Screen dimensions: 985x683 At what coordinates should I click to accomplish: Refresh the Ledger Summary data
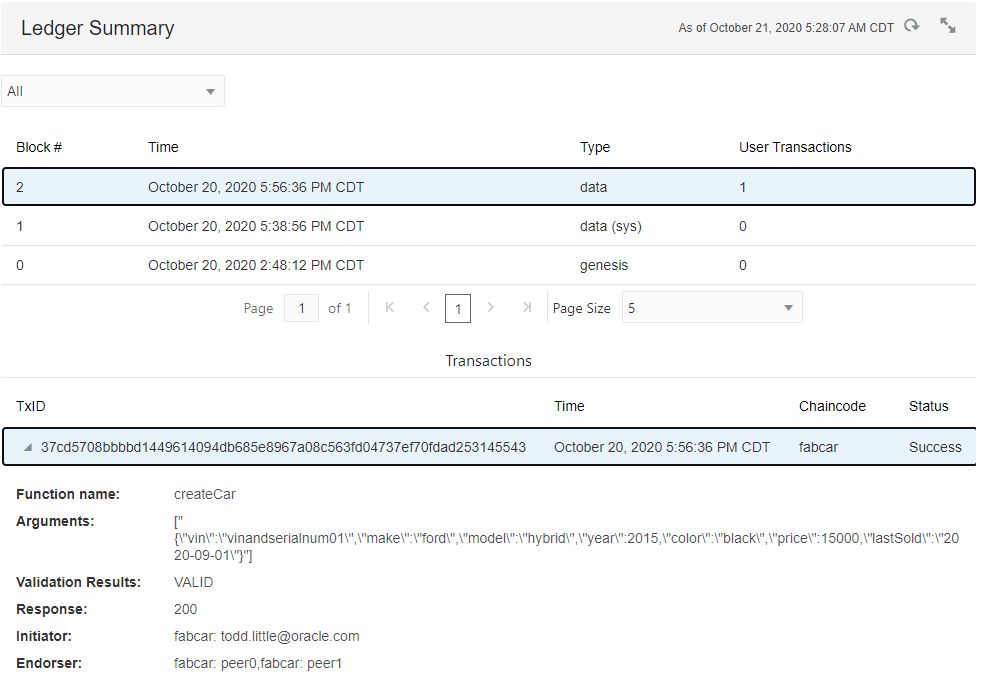(x=911, y=27)
